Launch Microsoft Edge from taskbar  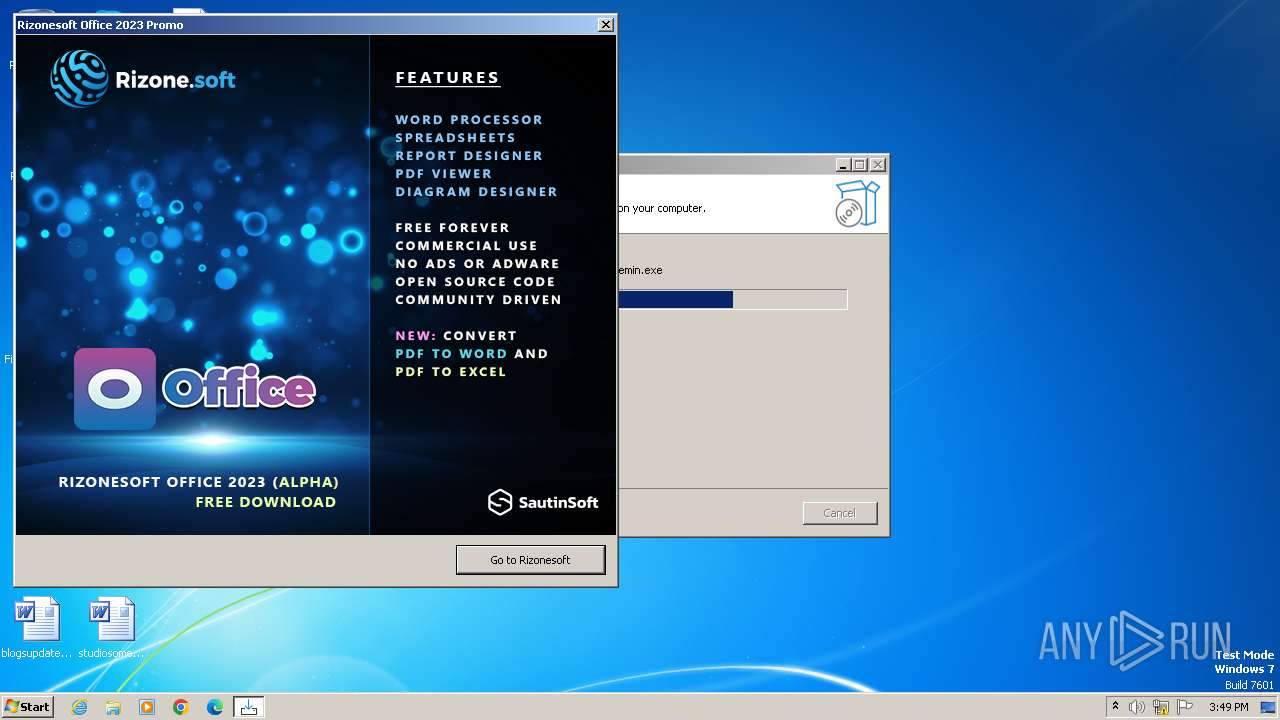(215, 707)
